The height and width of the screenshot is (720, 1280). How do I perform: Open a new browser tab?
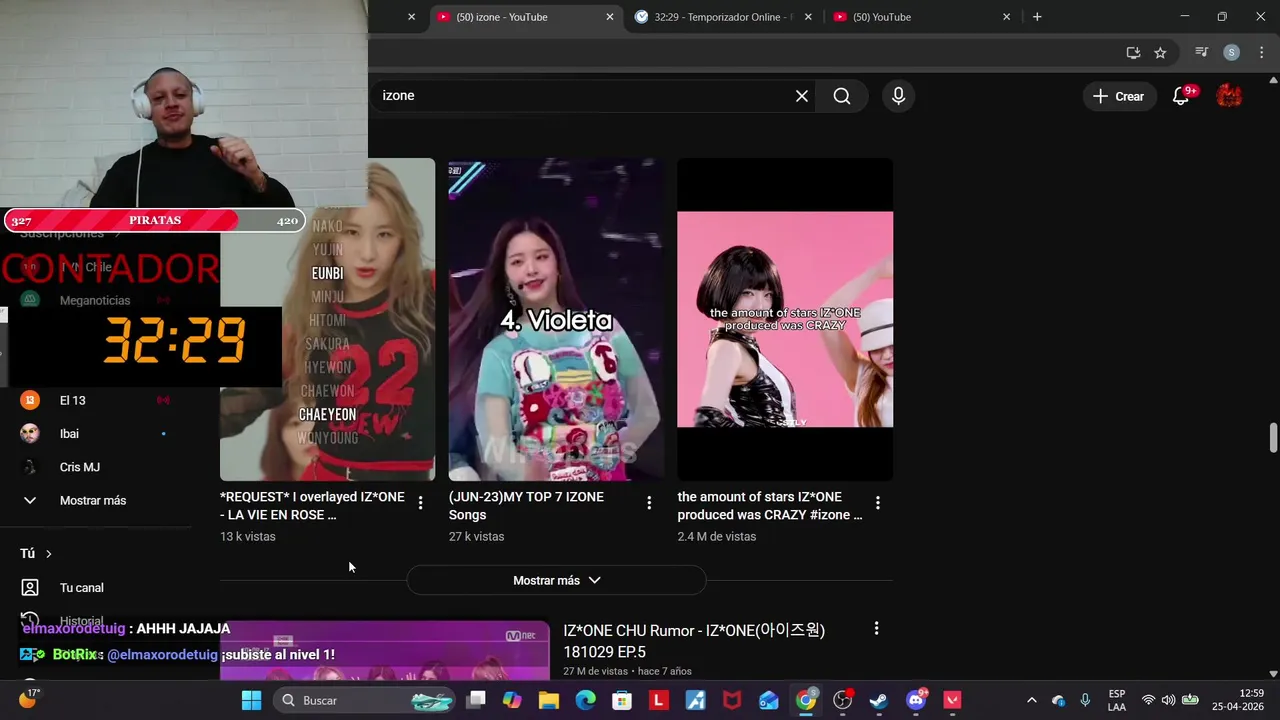[1037, 17]
